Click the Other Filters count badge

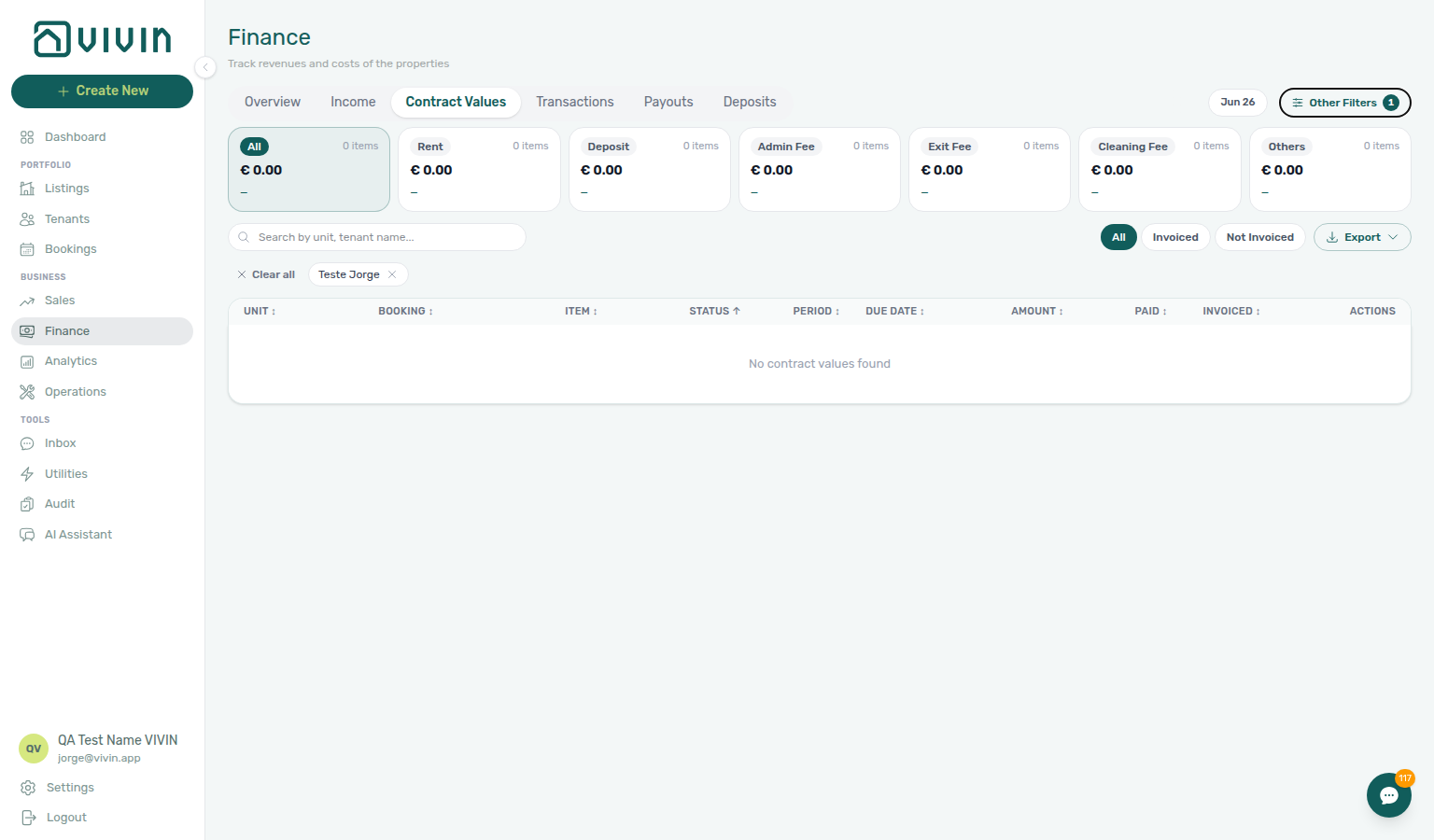coord(1391,103)
